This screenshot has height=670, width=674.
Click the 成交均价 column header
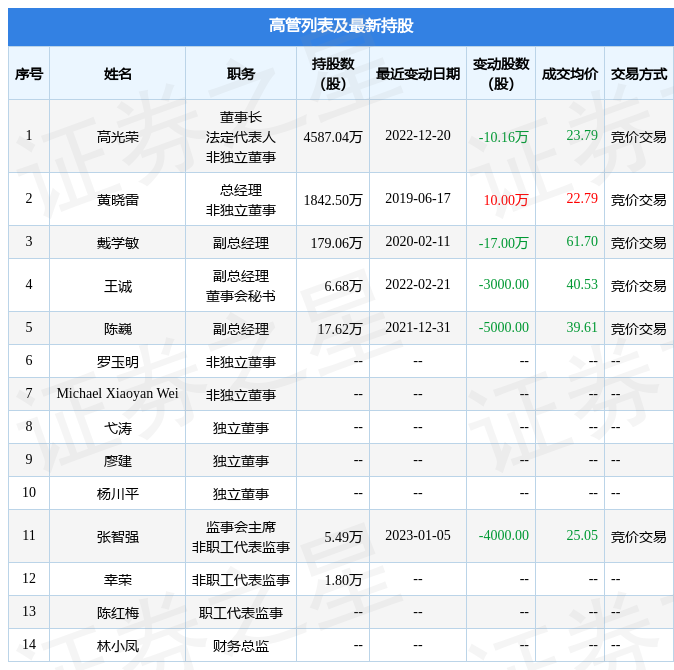pos(570,74)
